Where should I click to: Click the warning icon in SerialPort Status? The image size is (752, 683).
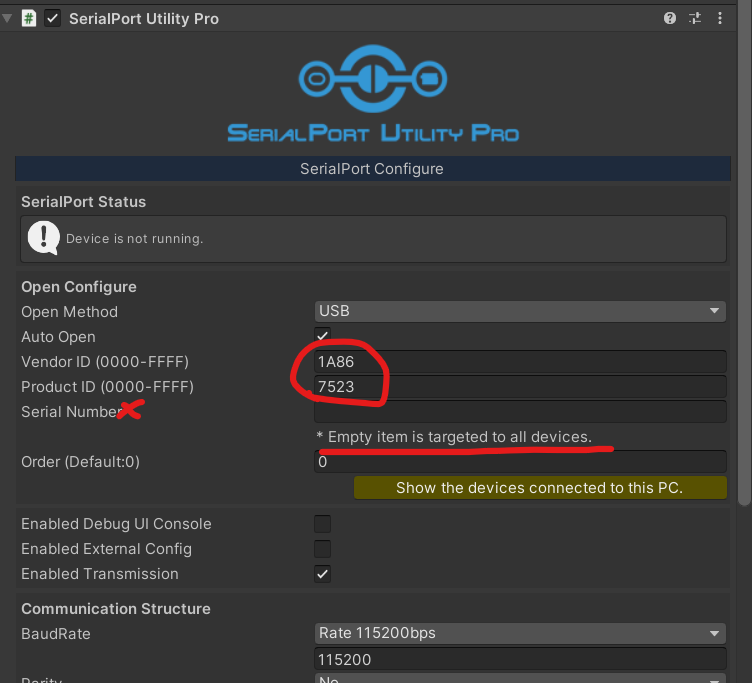[43, 238]
